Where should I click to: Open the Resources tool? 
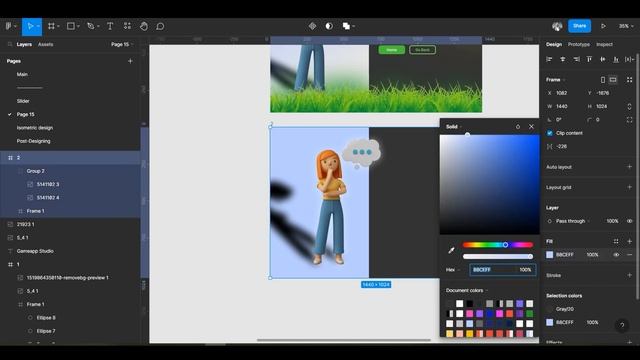[x=127, y=26]
